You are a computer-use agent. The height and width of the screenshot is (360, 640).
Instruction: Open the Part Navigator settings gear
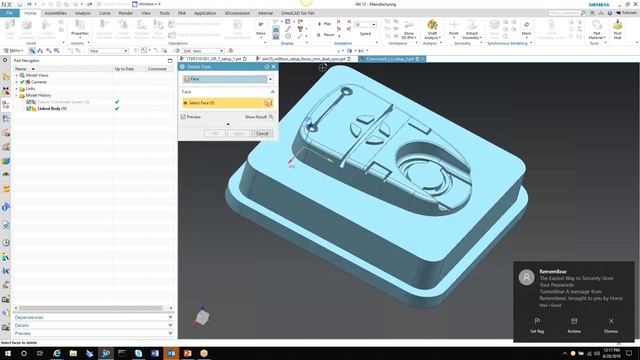coord(5,60)
